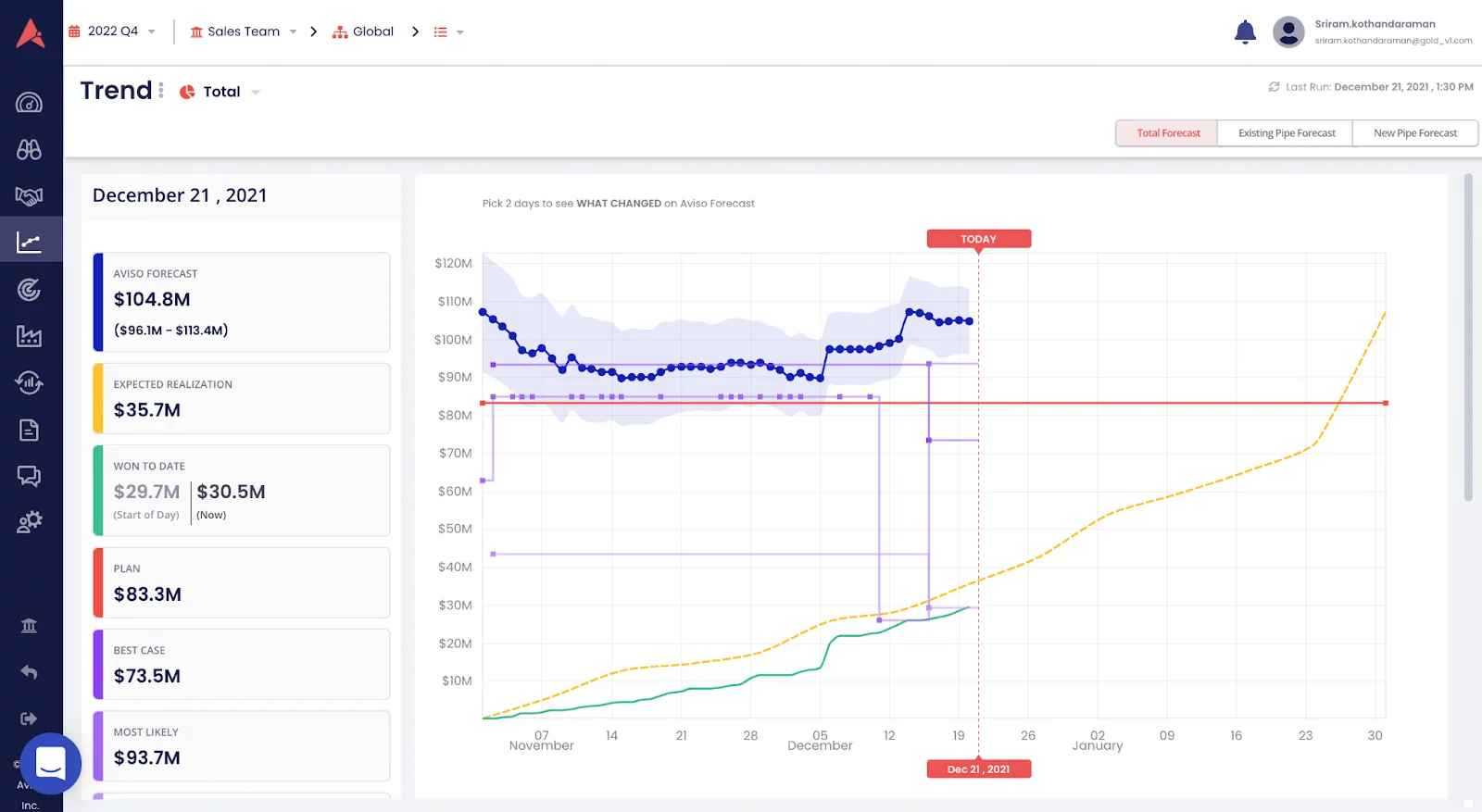
Task: Click the 'November' x-axis label
Action: (541, 745)
